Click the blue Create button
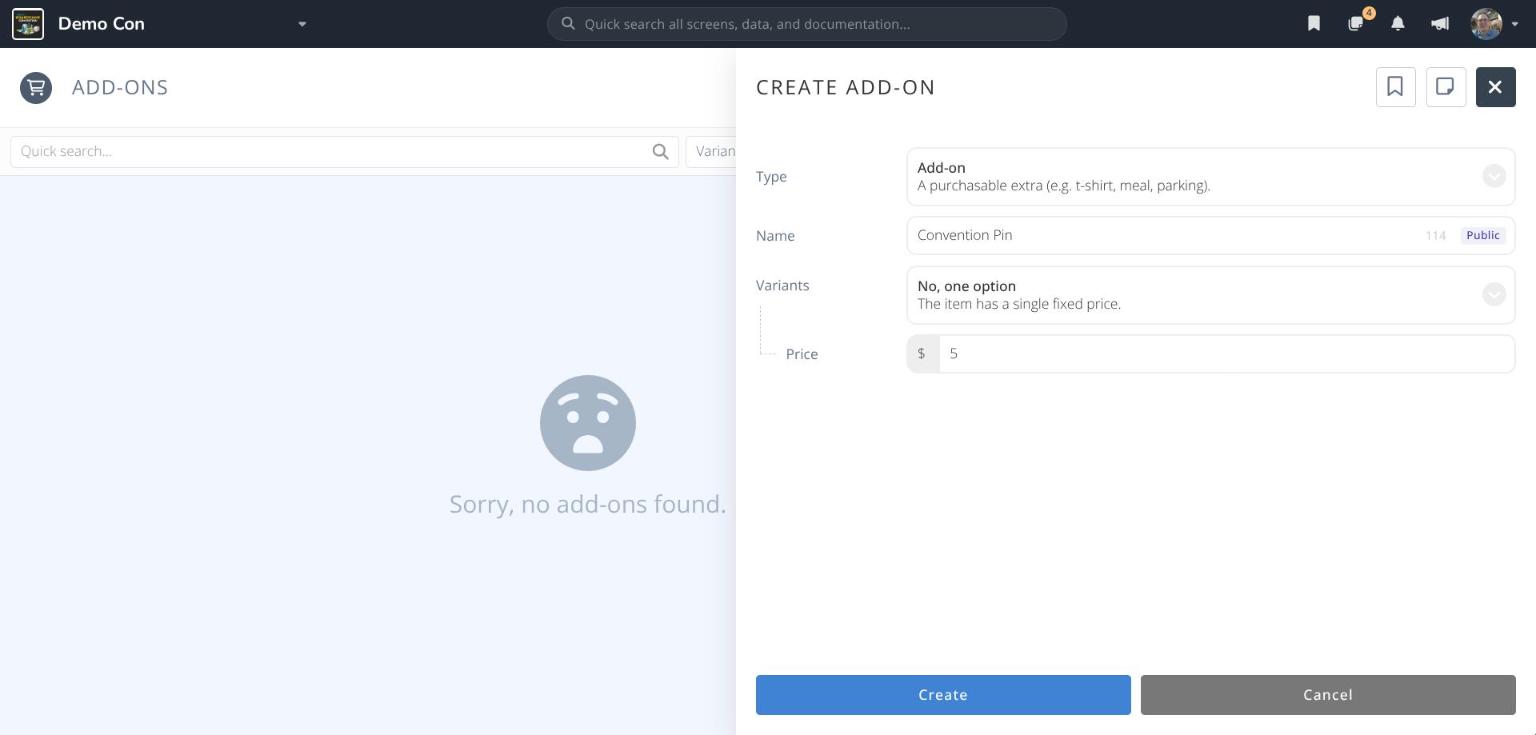Viewport: 1536px width, 735px height. point(943,695)
